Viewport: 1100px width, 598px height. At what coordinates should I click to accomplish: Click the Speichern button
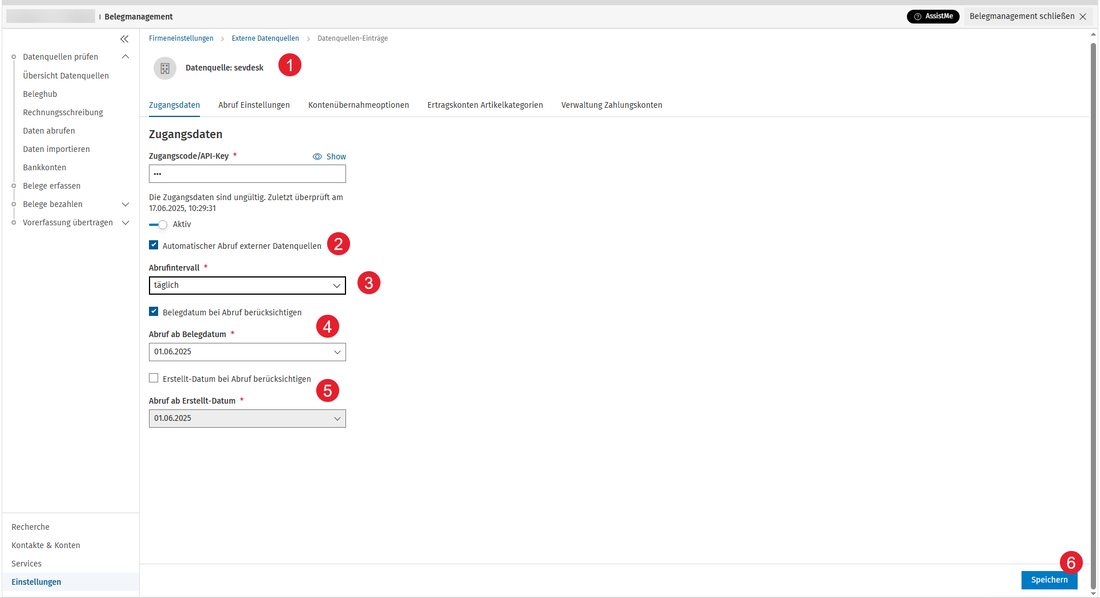pyautogui.click(x=1049, y=580)
